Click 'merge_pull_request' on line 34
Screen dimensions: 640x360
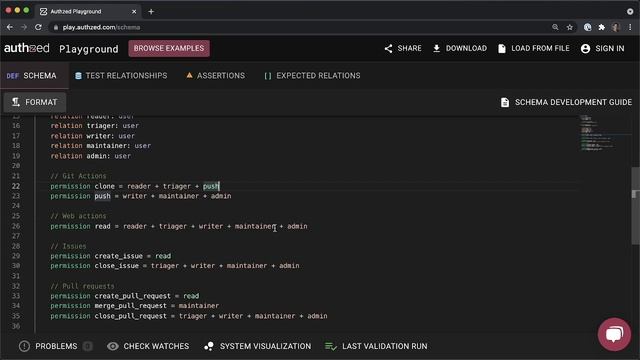pyautogui.click(x=131, y=306)
